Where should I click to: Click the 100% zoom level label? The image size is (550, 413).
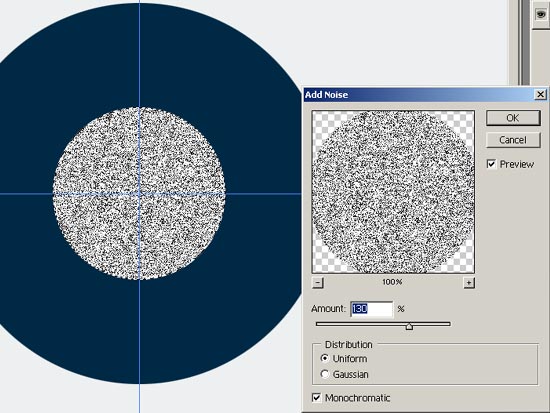393,282
